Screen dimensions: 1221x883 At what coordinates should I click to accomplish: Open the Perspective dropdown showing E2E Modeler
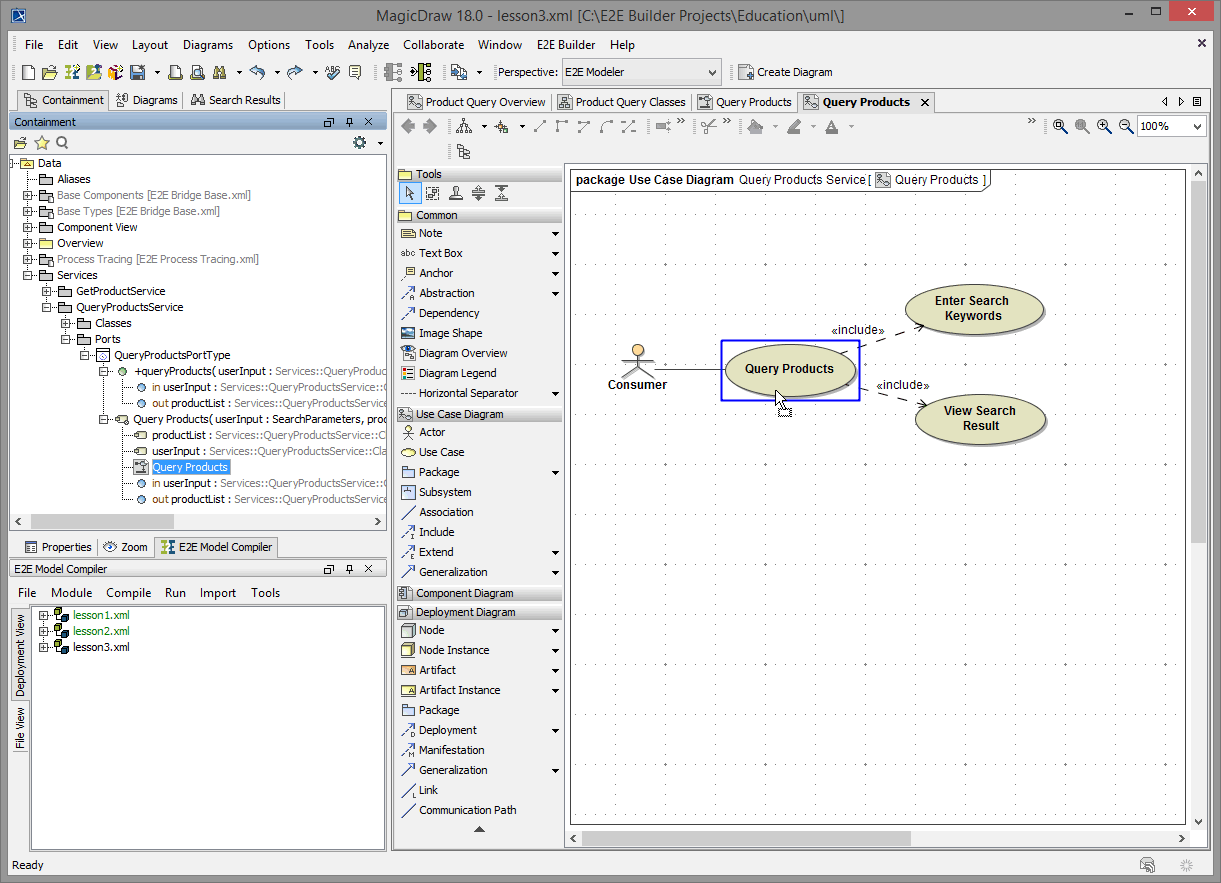point(712,72)
